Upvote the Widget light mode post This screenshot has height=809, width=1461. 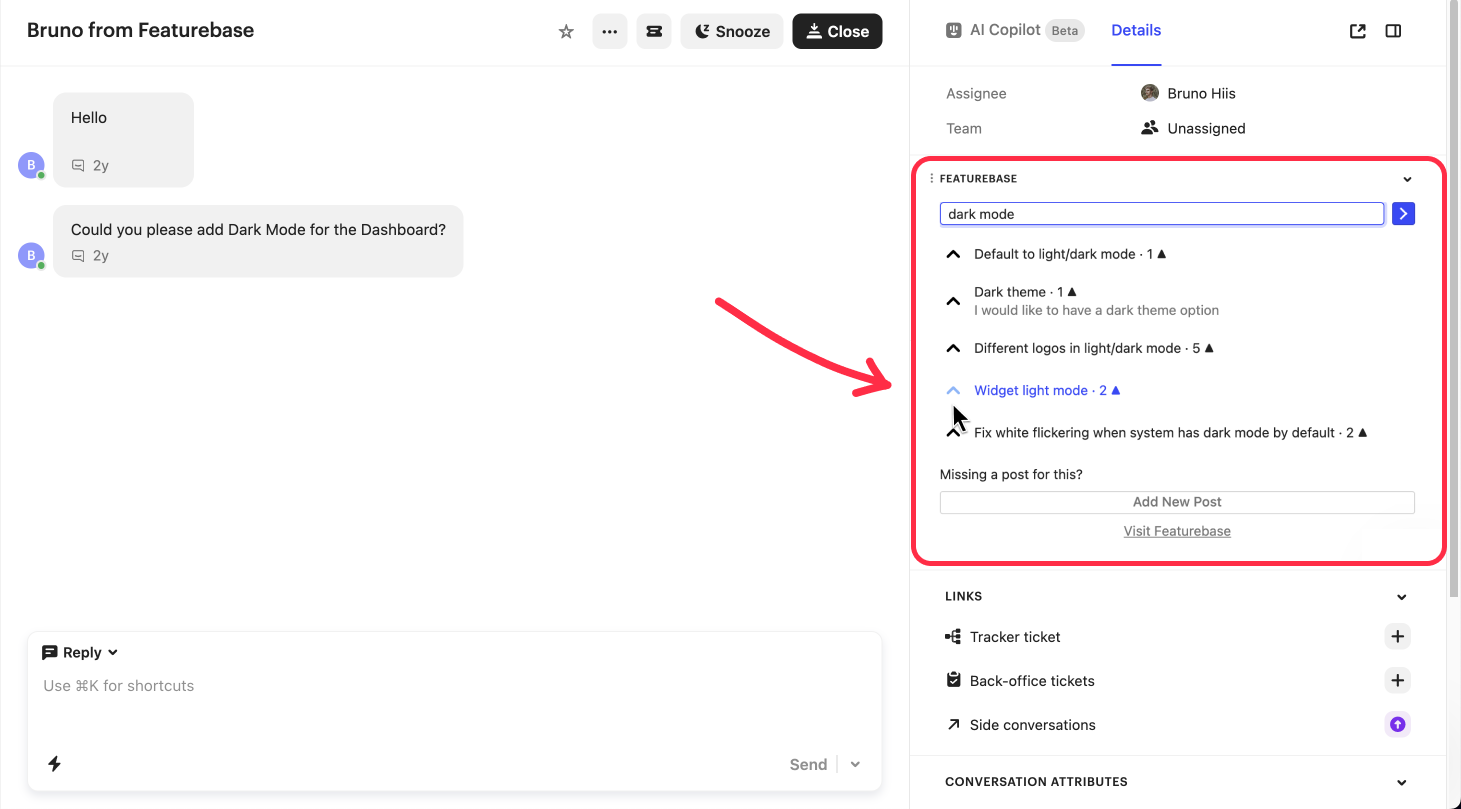[x=953, y=390]
